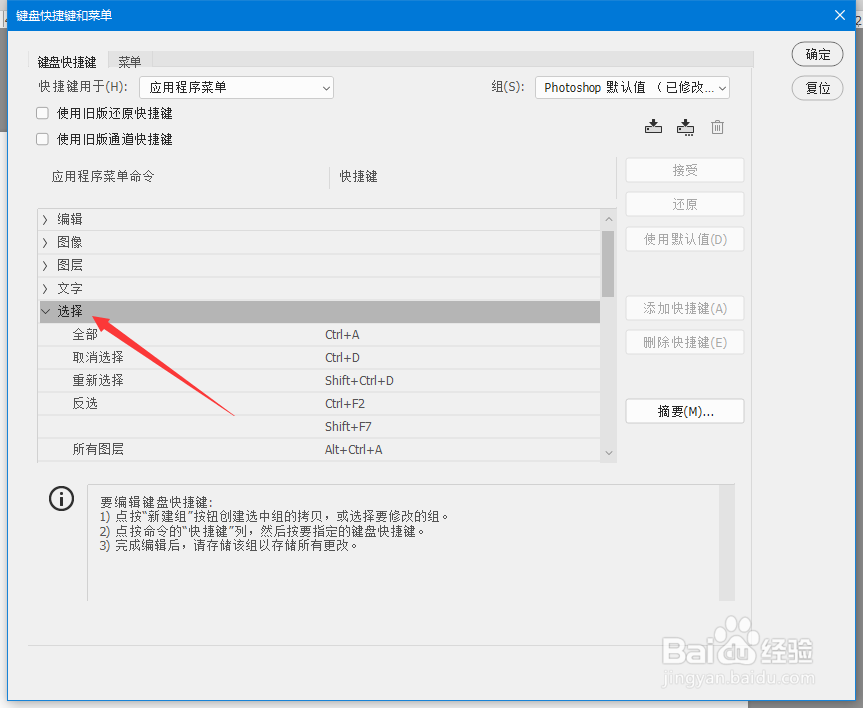
Task: Collapse the 选择 command group
Action: click(46, 311)
